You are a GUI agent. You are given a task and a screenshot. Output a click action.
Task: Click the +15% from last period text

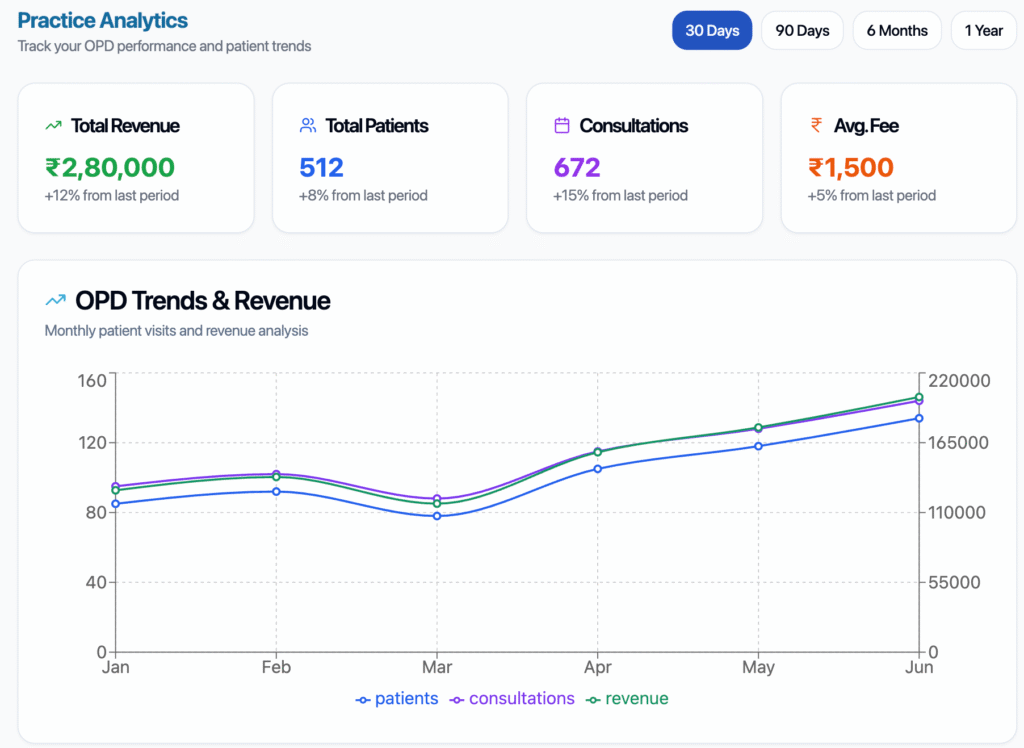pyautogui.click(x=620, y=195)
